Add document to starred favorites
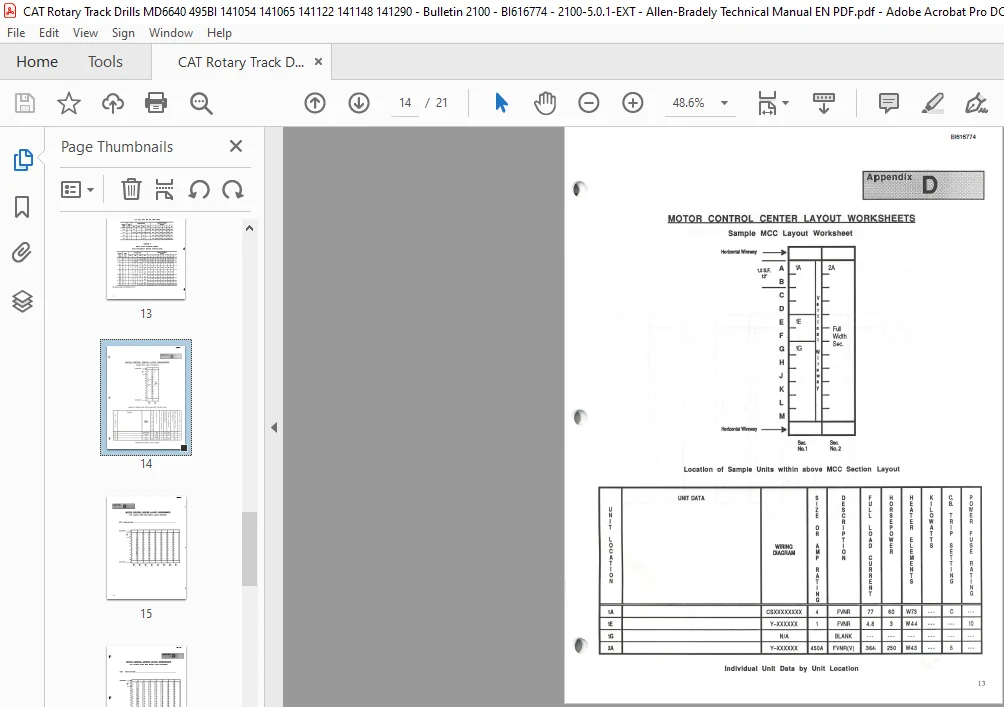 click(69, 103)
